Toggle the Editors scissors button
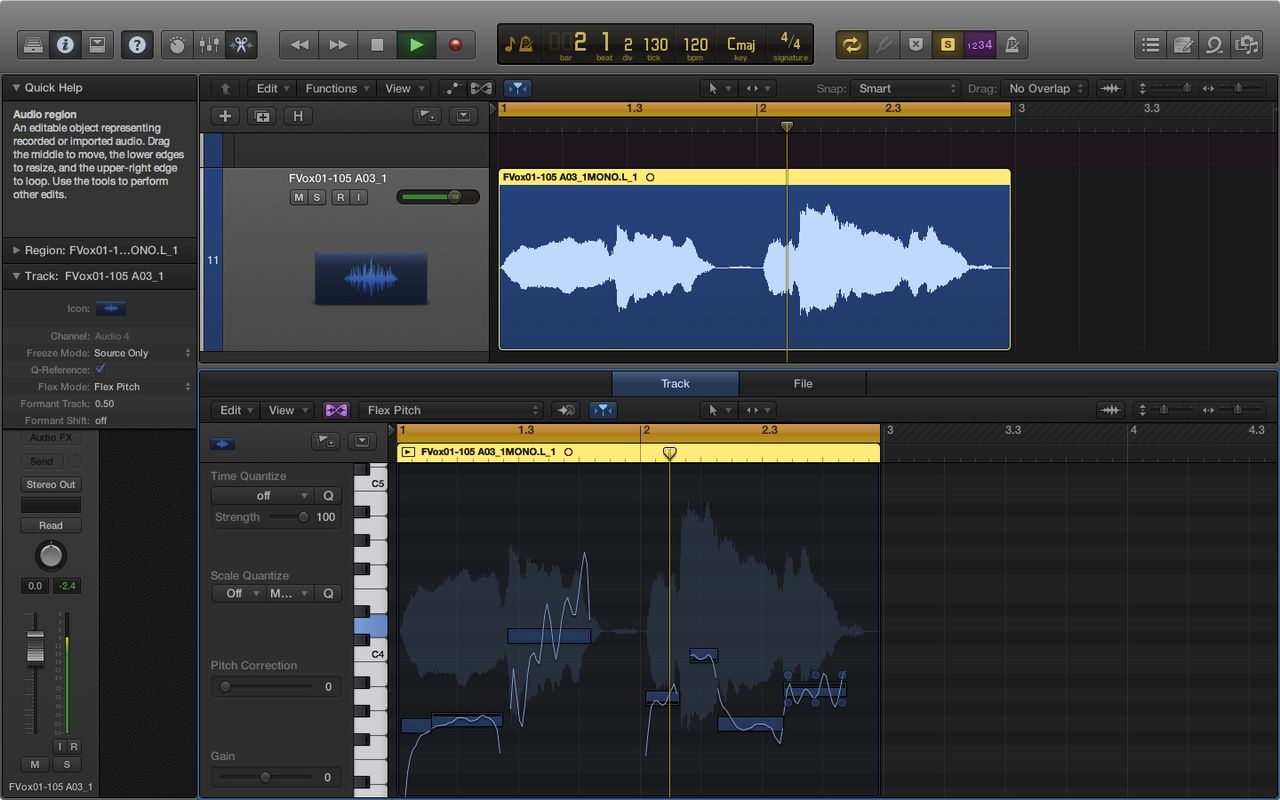1280x800 pixels. [241, 44]
